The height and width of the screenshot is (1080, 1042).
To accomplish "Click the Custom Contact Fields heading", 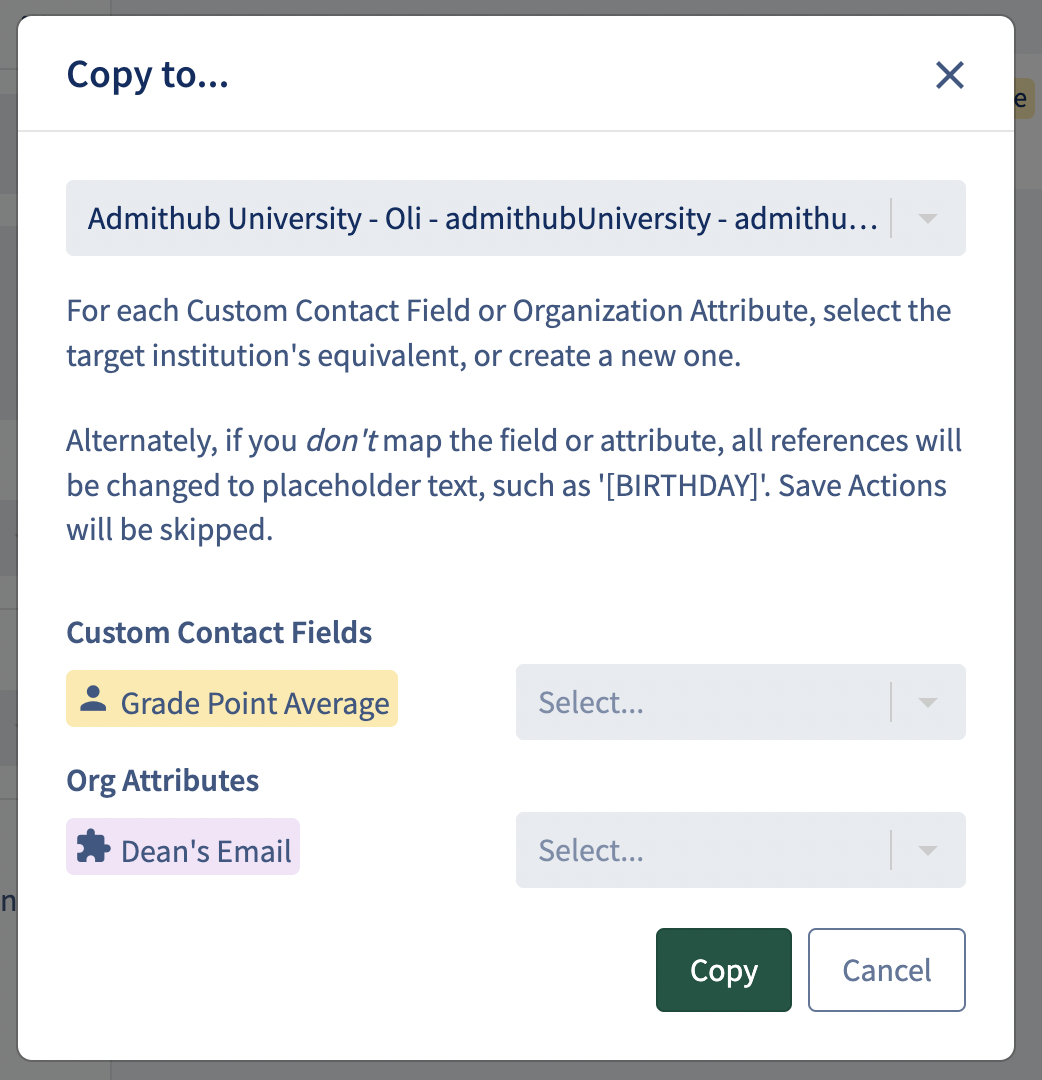I will [x=219, y=632].
